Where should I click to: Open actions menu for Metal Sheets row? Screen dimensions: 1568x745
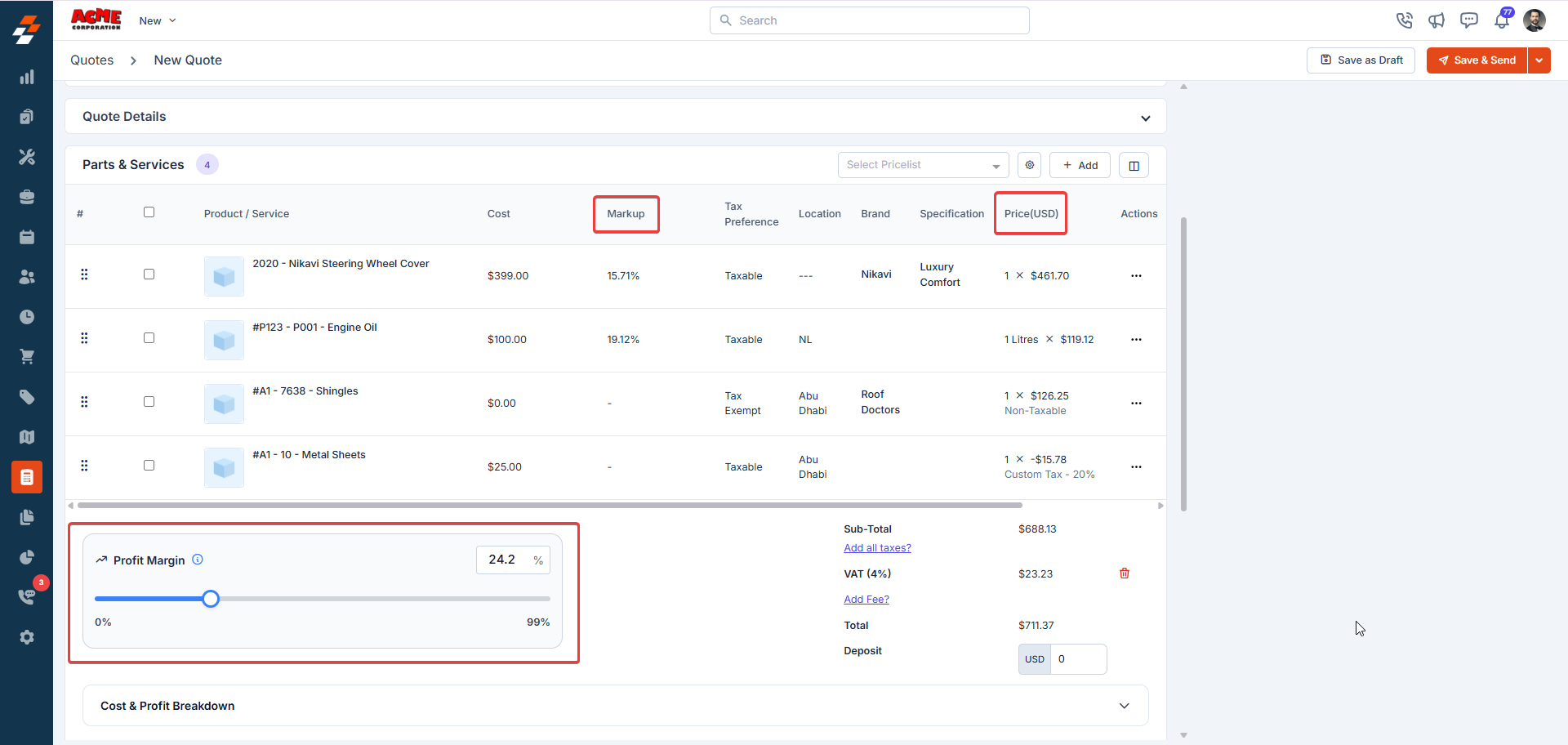1136,467
